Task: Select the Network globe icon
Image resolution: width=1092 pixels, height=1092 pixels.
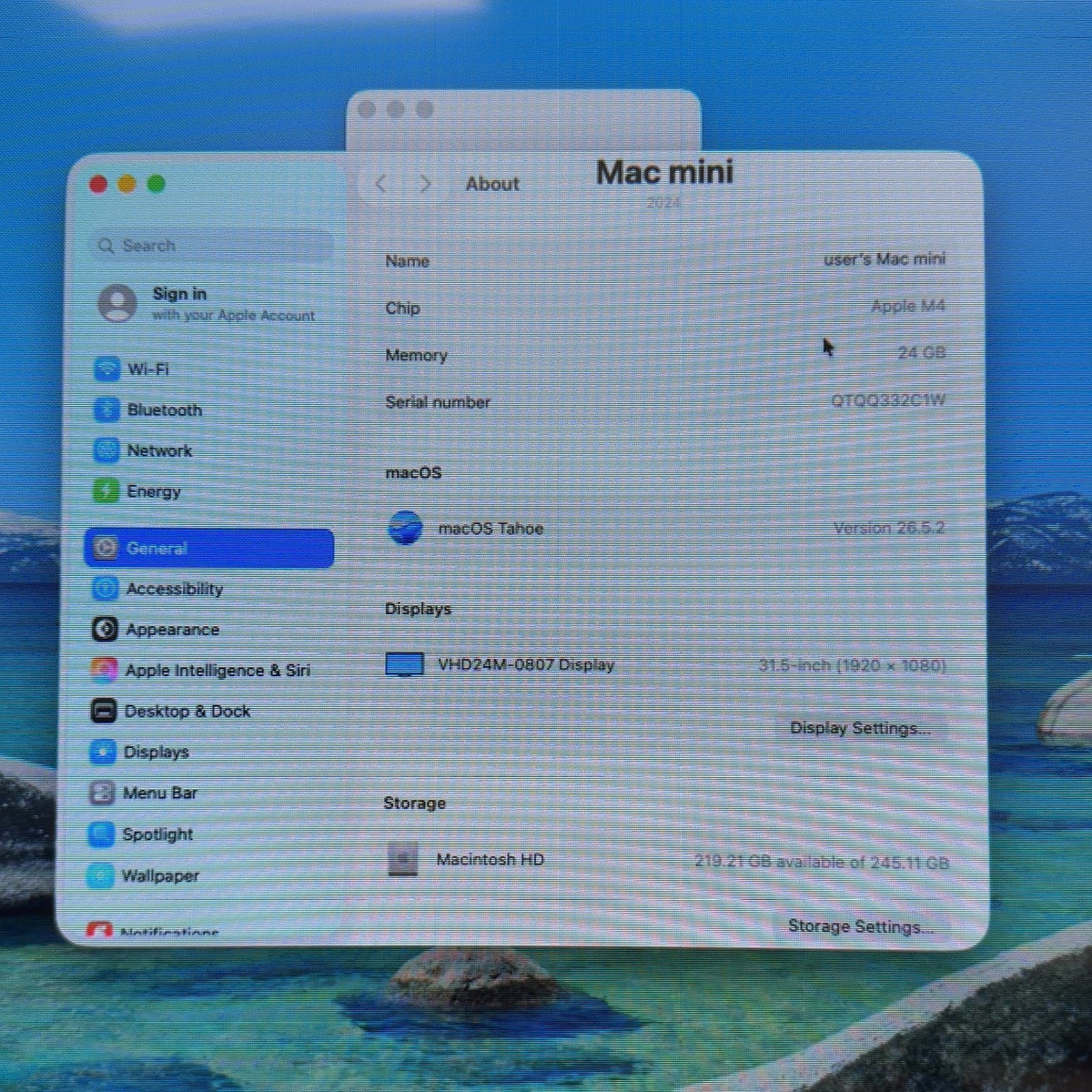Action: click(x=106, y=450)
